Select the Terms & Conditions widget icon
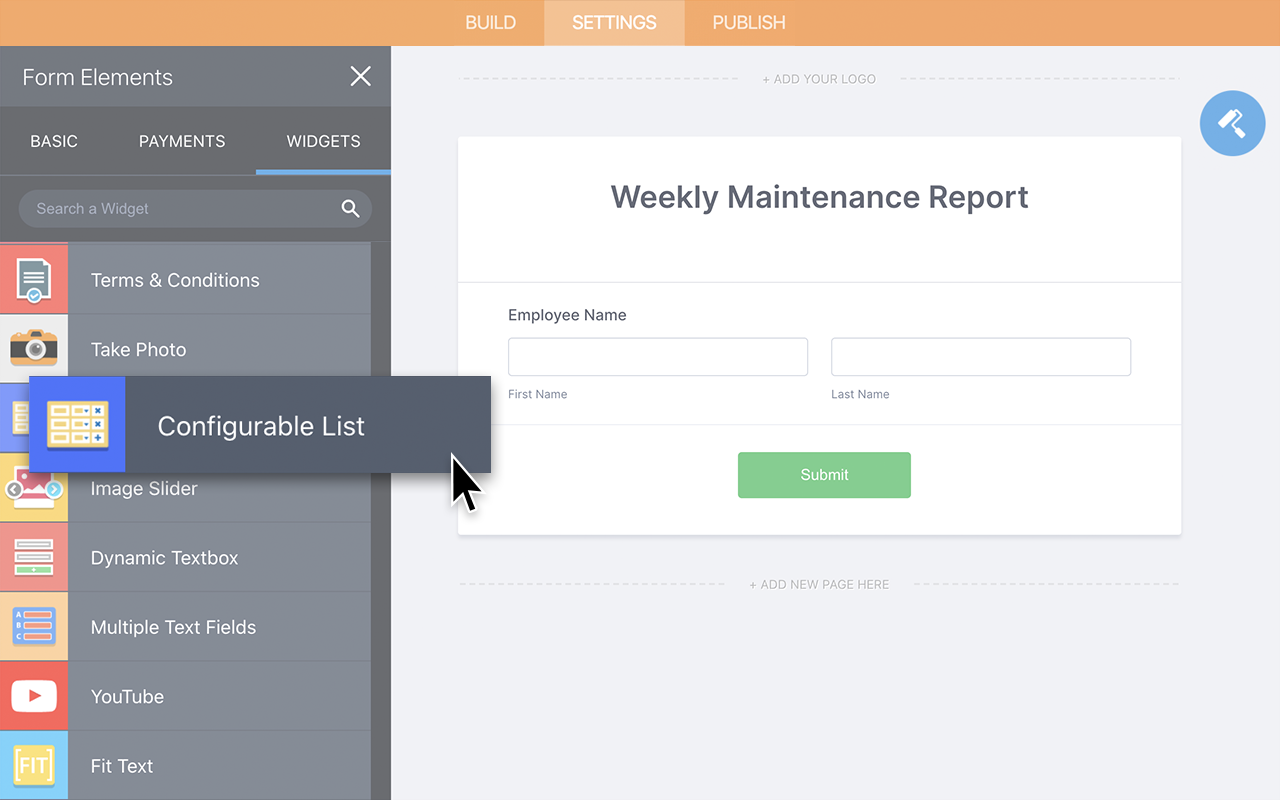The width and height of the screenshot is (1280, 800). coord(34,278)
